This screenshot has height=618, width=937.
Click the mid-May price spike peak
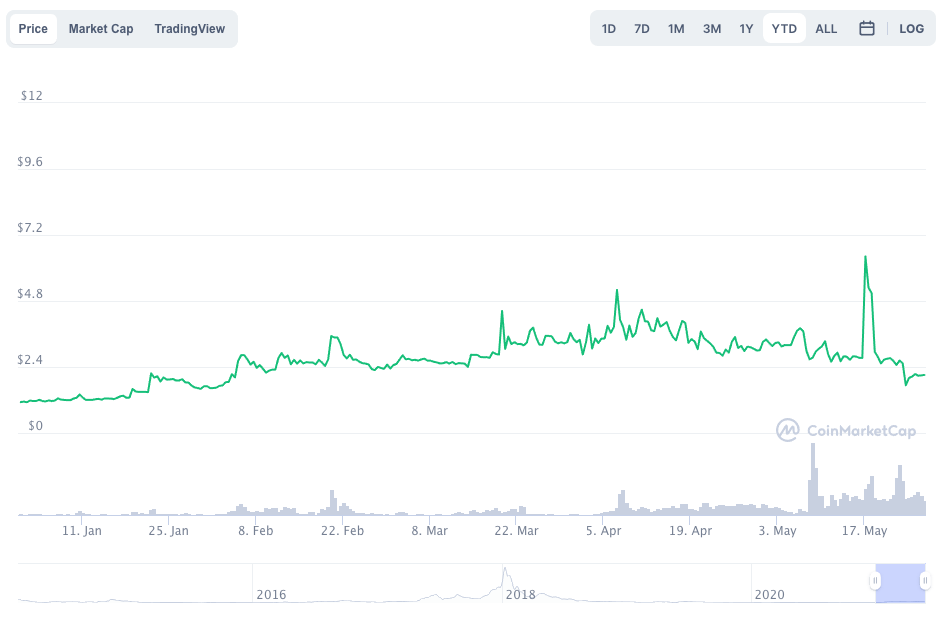tap(865, 256)
